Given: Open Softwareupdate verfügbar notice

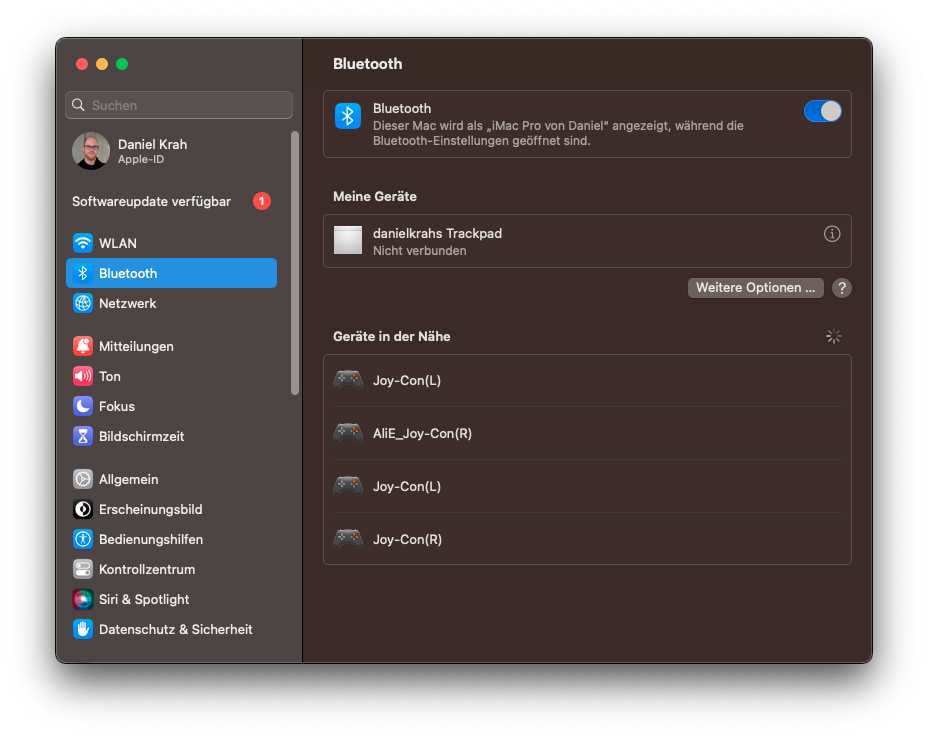Looking at the screenshot, I should tap(171, 201).
